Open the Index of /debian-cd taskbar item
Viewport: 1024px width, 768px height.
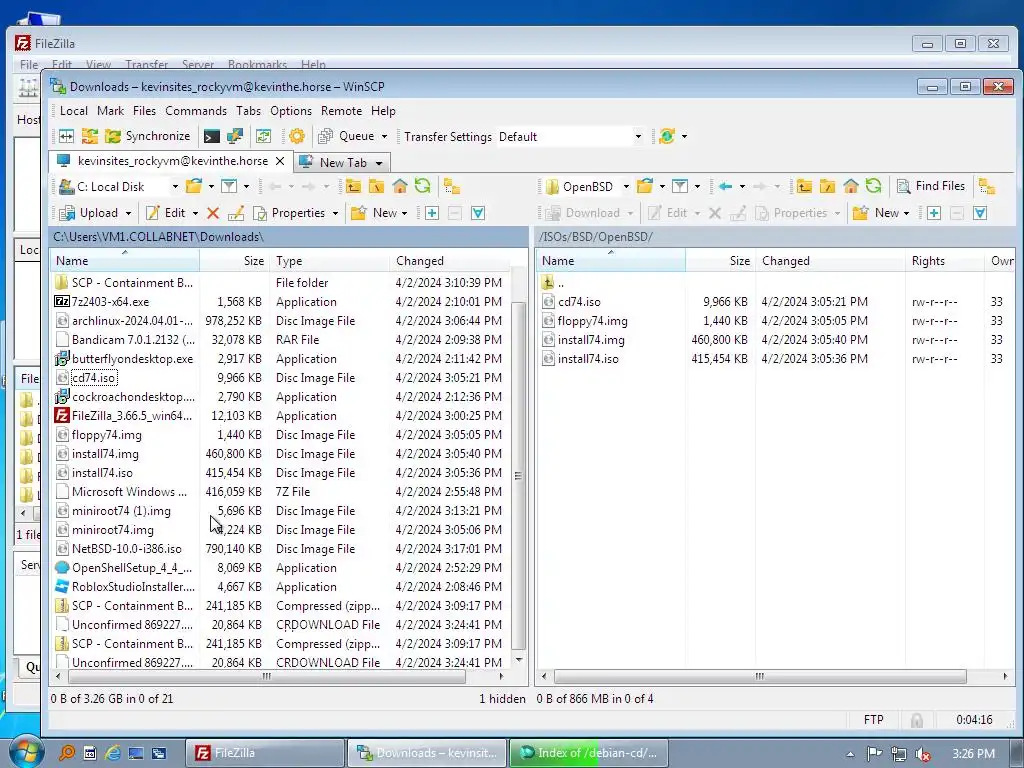(x=589, y=753)
